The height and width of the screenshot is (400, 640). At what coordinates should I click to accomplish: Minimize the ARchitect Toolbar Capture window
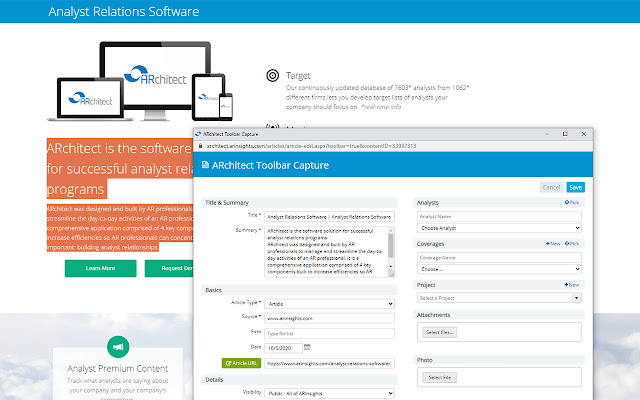[x=547, y=134]
